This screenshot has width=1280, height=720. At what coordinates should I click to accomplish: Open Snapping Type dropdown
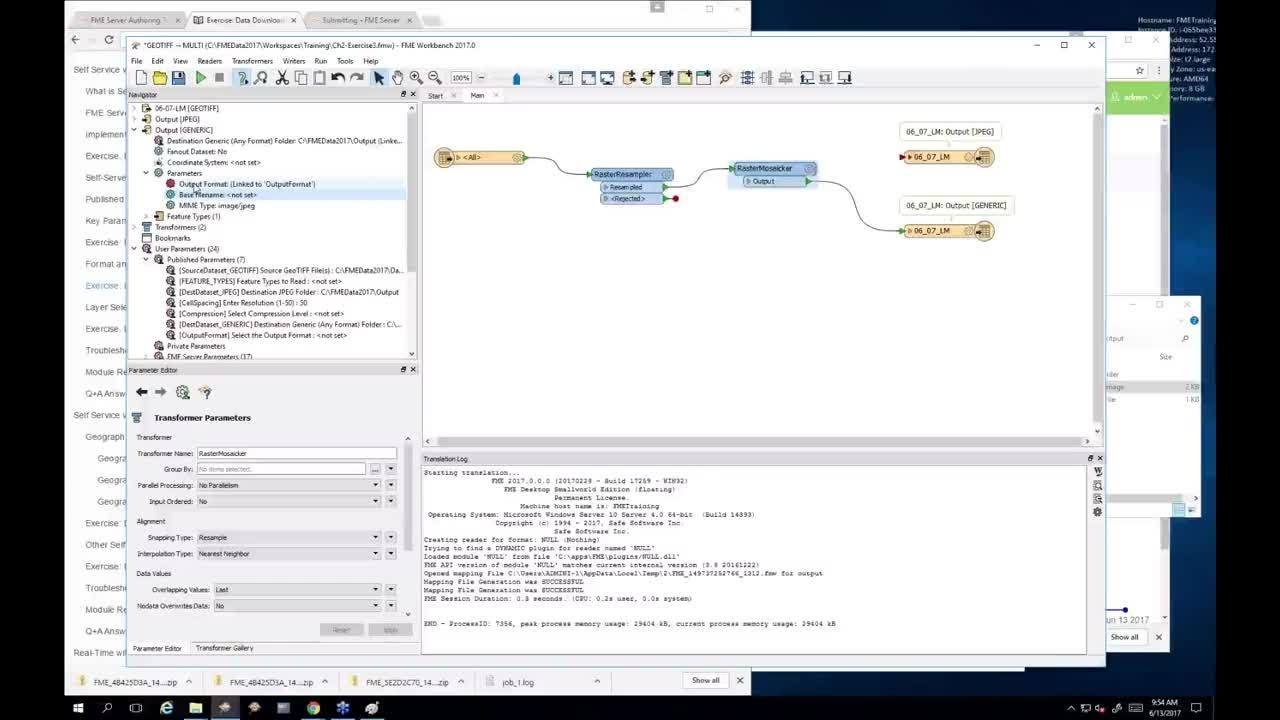289,537
